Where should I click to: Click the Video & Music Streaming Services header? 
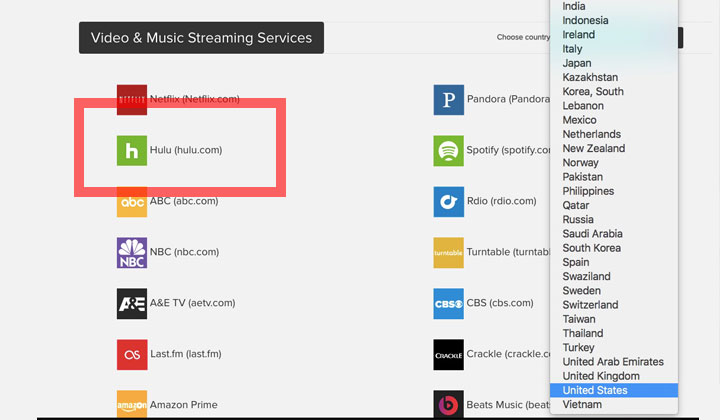201,38
